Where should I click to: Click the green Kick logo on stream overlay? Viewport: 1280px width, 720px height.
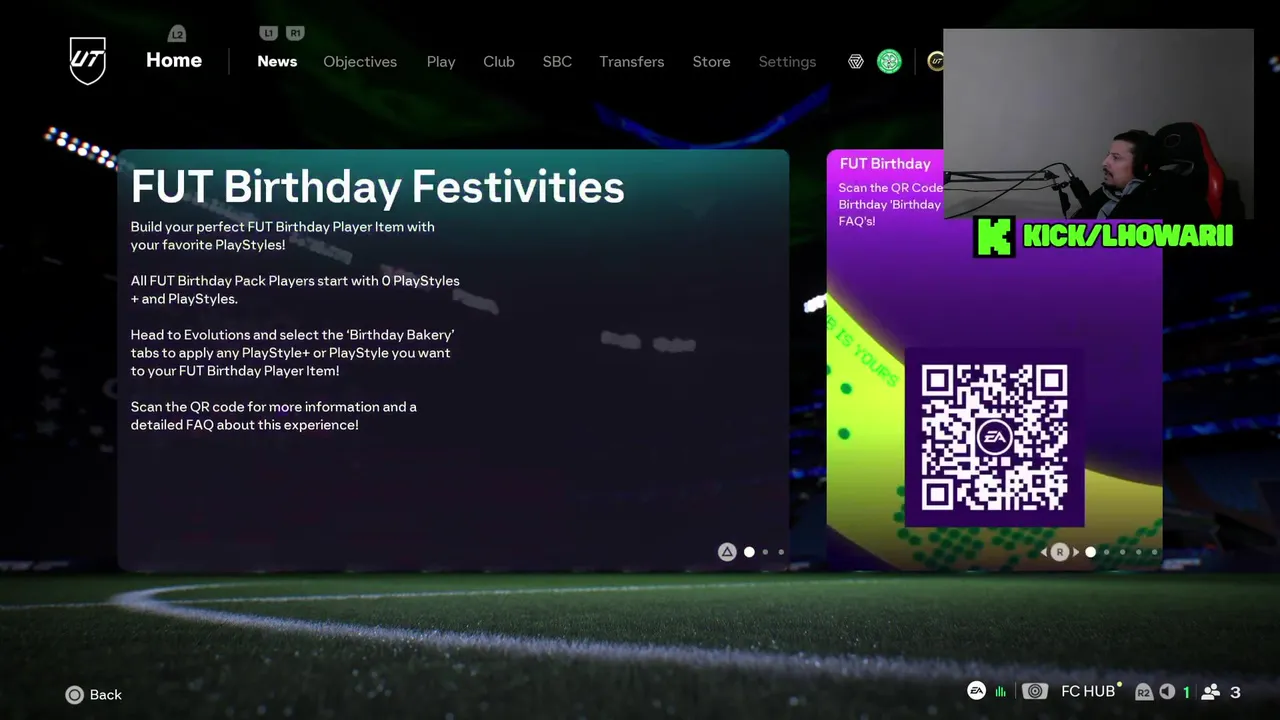(994, 237)
